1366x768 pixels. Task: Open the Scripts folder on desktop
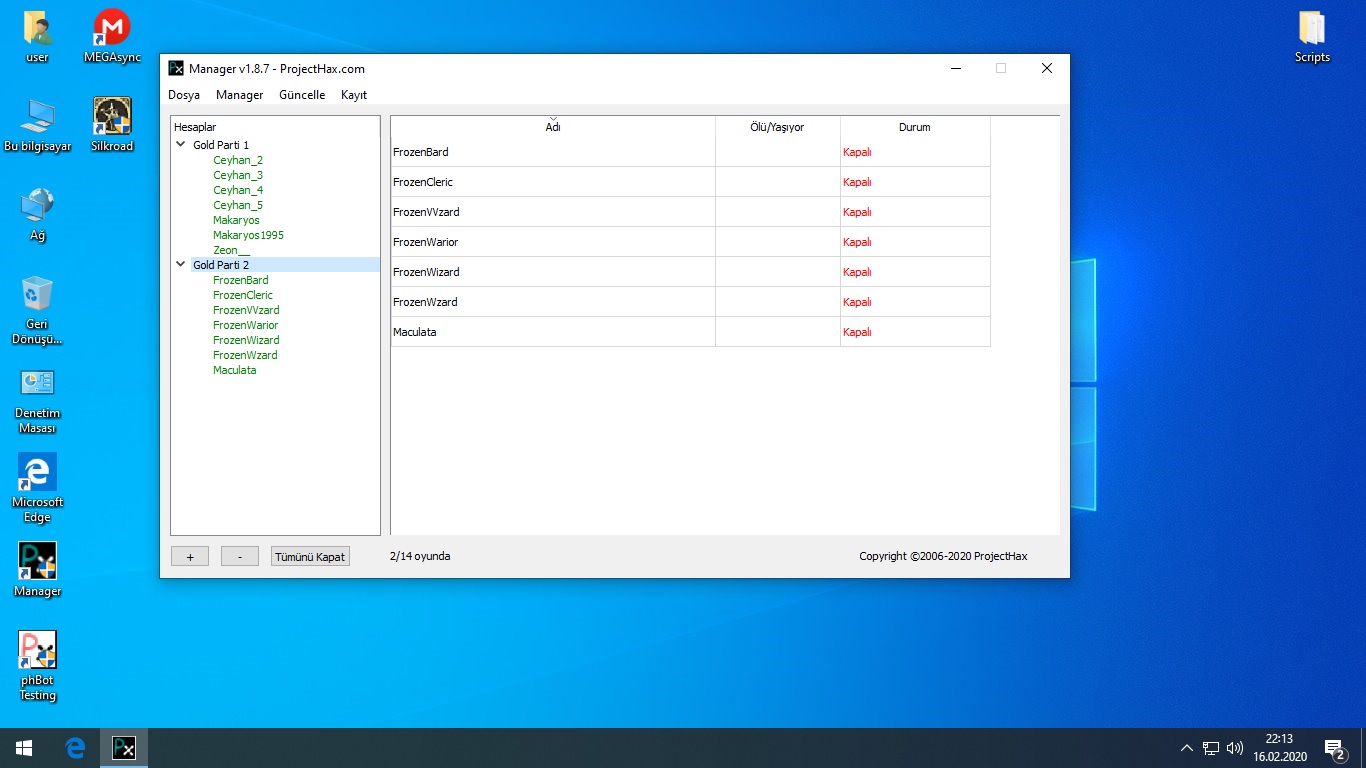pos(1312,28)
